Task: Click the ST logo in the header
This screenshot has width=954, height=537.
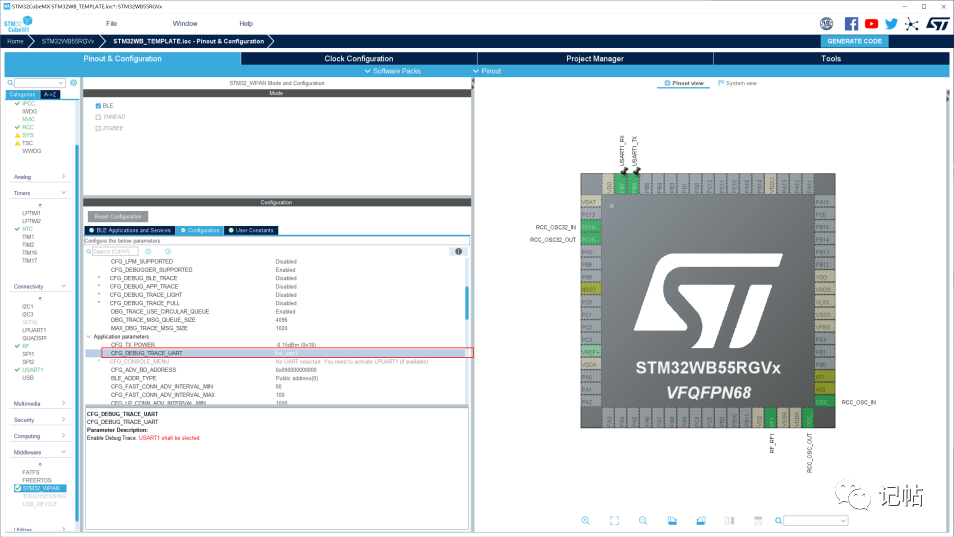Action: coord(938,24)
